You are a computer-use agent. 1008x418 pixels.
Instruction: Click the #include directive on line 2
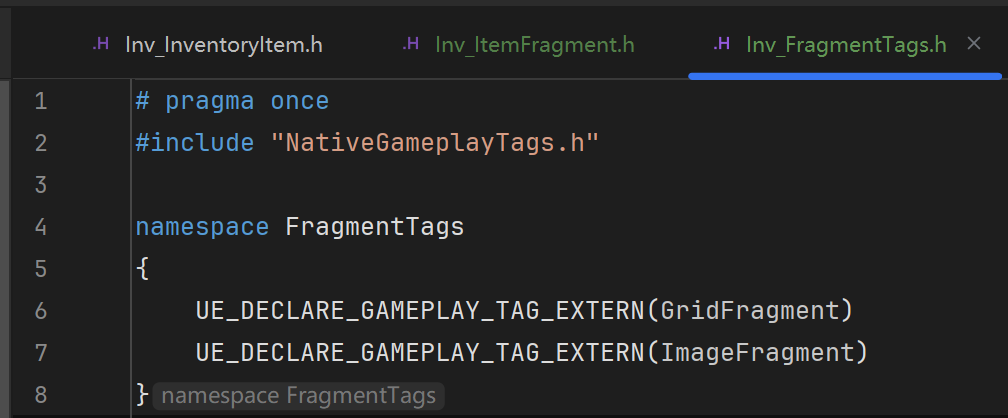[195, 143]
